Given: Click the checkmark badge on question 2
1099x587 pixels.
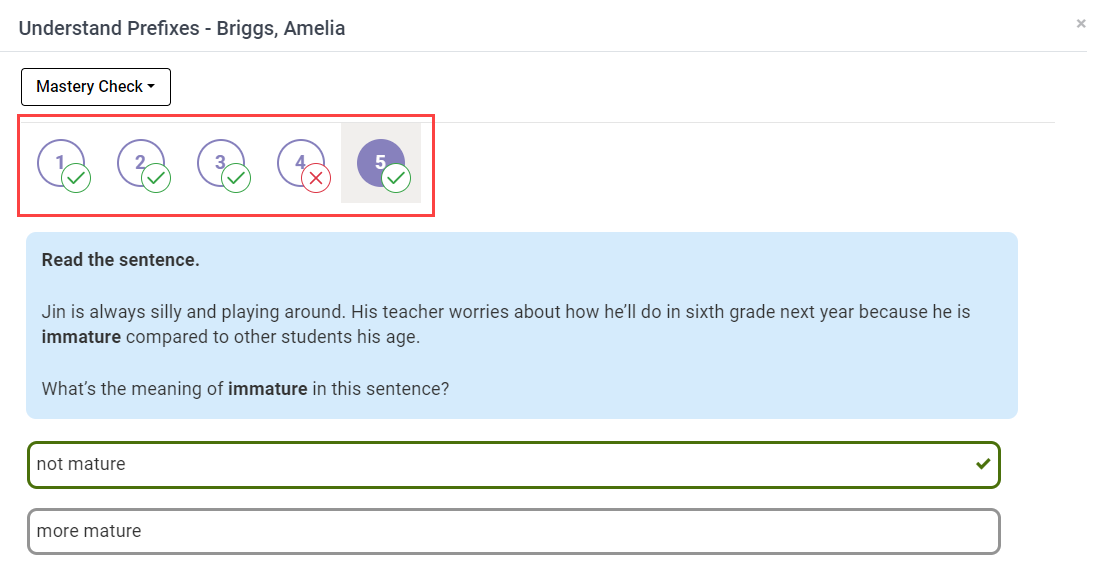Looking at the screenshot, I should click(154, 178).
